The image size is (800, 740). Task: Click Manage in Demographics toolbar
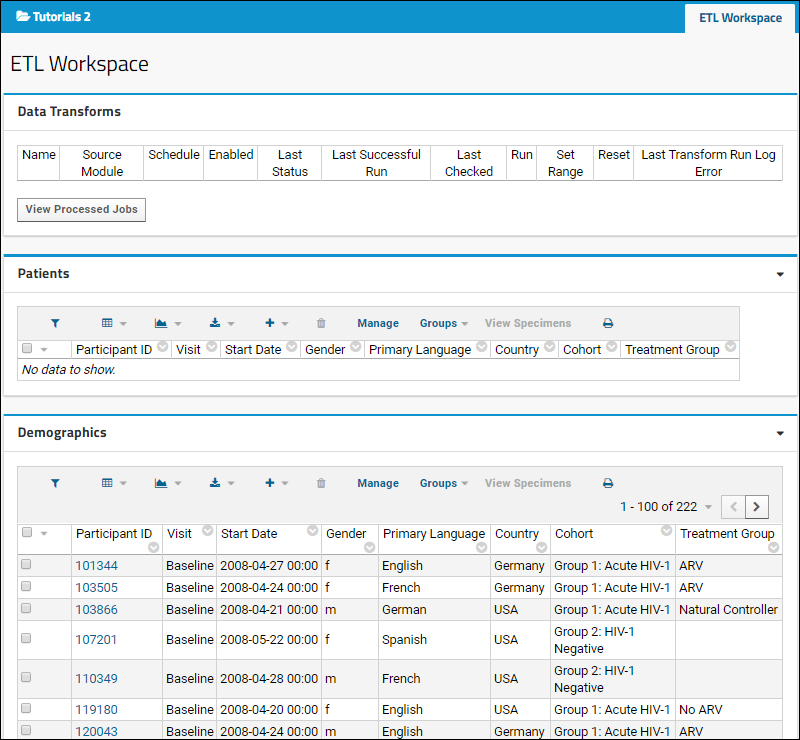click(x=378, y=483)
